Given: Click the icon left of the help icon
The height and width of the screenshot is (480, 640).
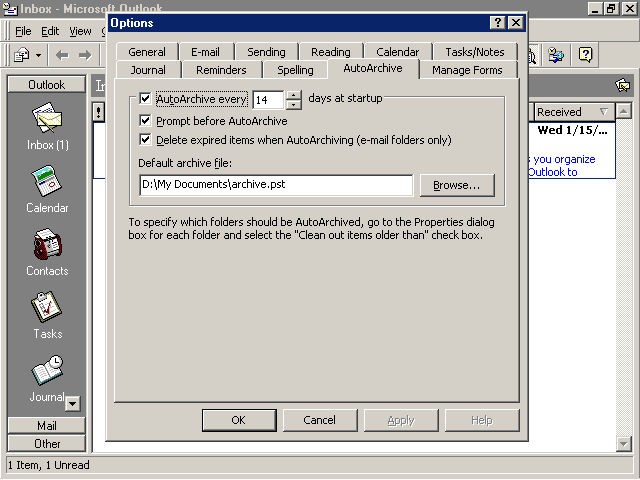Looking at the screenshot, I should click(556, 55).
